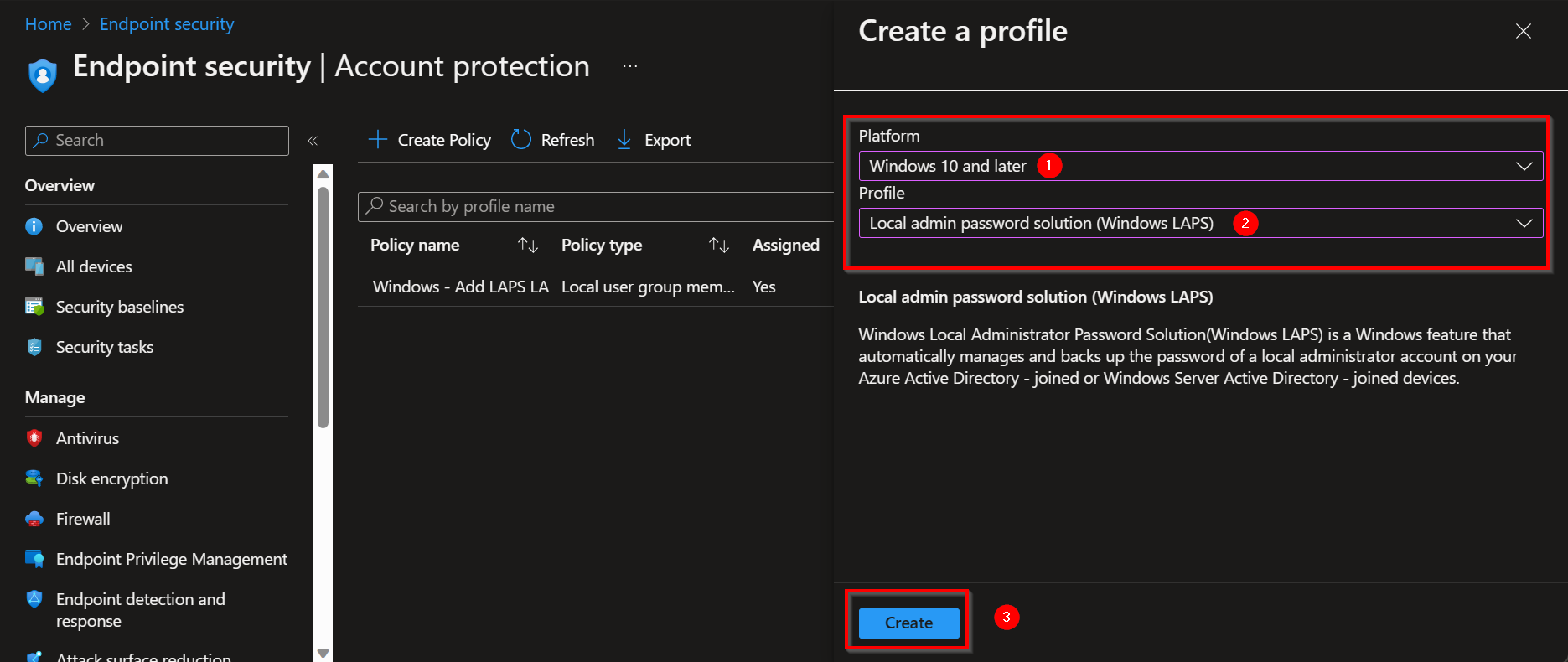Image resolution: width=1568 pixels, height=662 pixels.
Task: Click the Assigned column header
Action: coord(785,245)
